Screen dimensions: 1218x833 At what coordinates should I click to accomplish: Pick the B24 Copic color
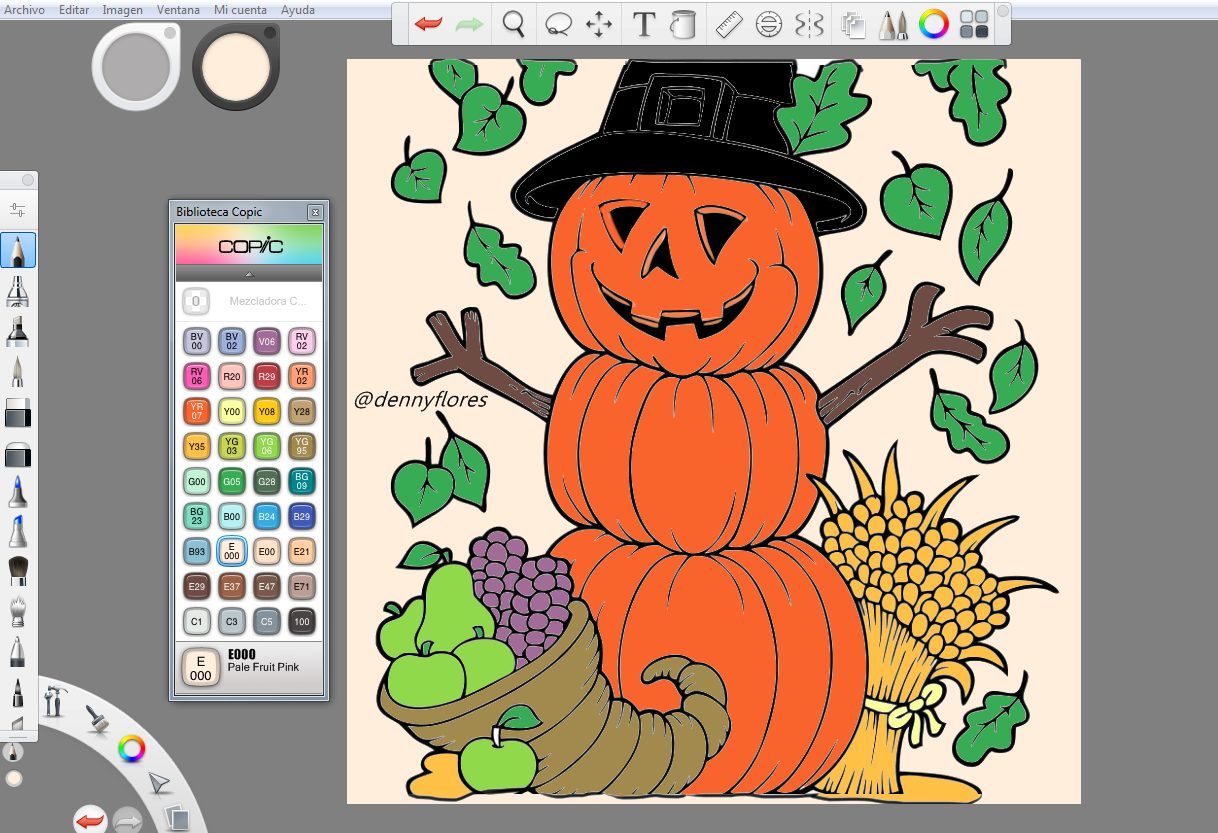click(267, 516)
